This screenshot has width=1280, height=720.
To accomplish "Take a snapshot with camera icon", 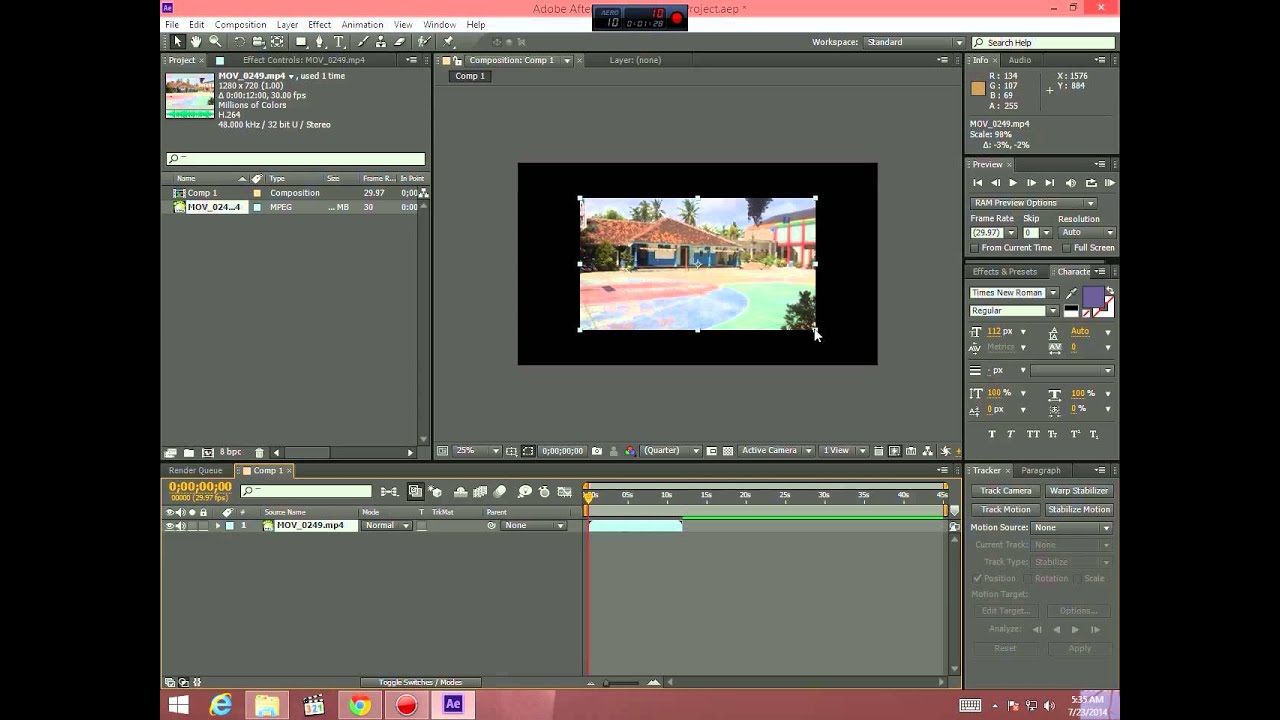I will pos(597,451).
